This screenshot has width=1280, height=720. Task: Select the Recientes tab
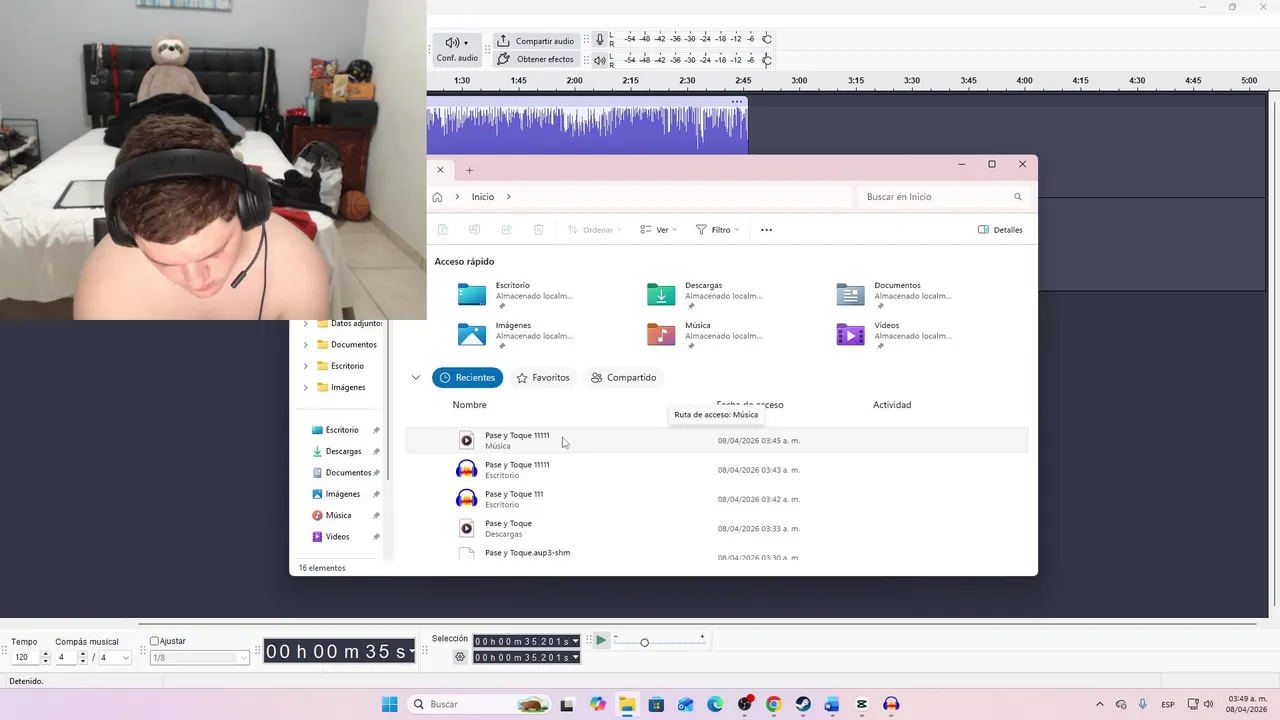click(467, 378)
